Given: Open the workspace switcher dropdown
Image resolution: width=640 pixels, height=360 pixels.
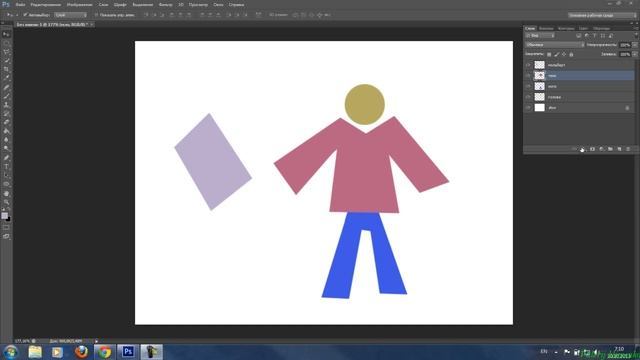Looking at the screenshot, I should 602,15.
